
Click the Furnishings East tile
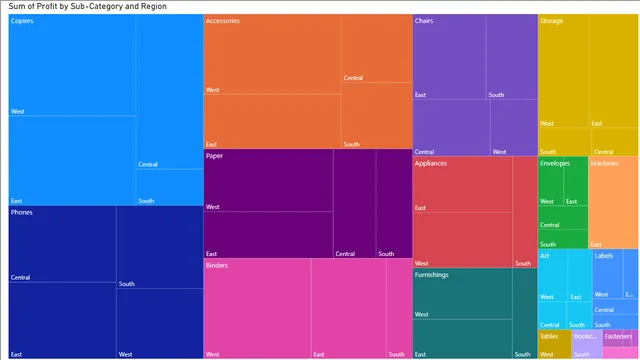462,339
